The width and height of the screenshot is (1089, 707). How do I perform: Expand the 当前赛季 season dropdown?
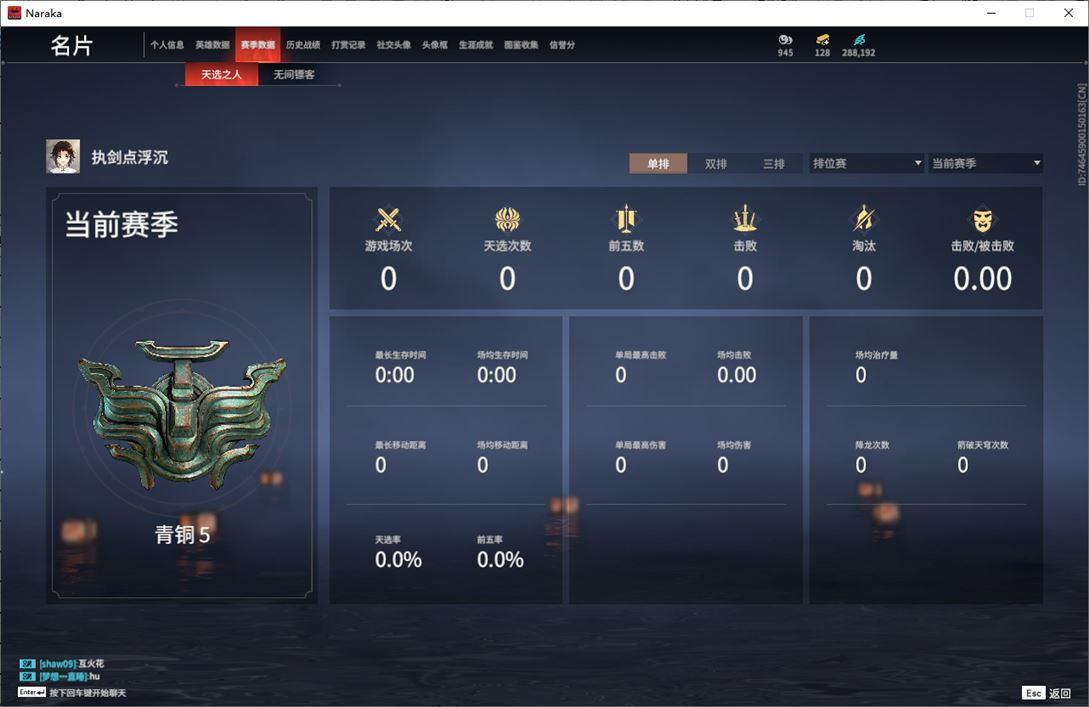(986, 163)
